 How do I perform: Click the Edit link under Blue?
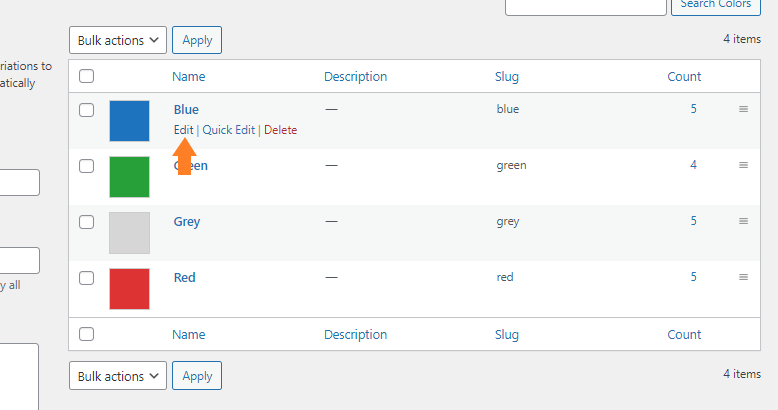(183, 130)
